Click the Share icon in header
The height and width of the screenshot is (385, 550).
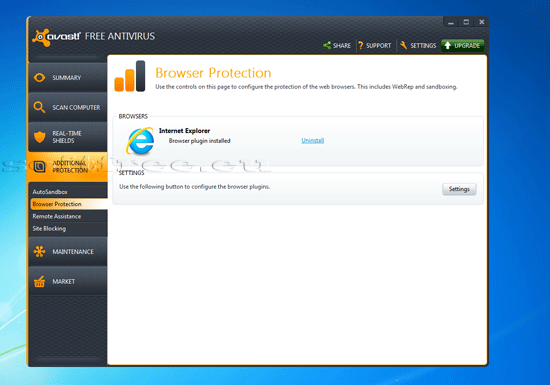pyautogui.click(x=327, y=45)
